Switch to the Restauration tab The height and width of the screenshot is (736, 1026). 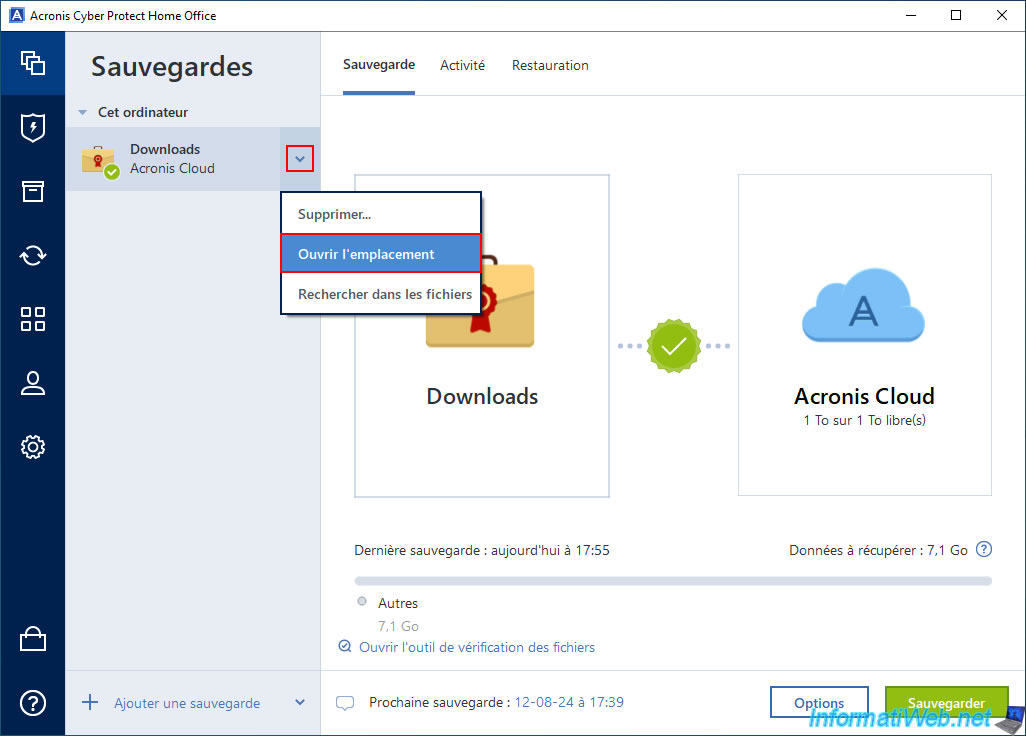(x=550, y=65)
